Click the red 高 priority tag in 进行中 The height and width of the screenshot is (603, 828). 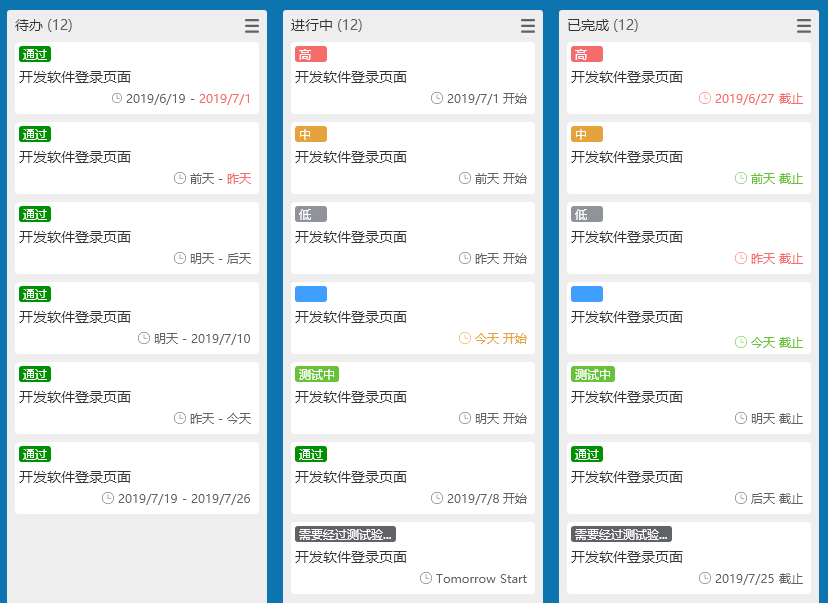[x=310, y=54]
